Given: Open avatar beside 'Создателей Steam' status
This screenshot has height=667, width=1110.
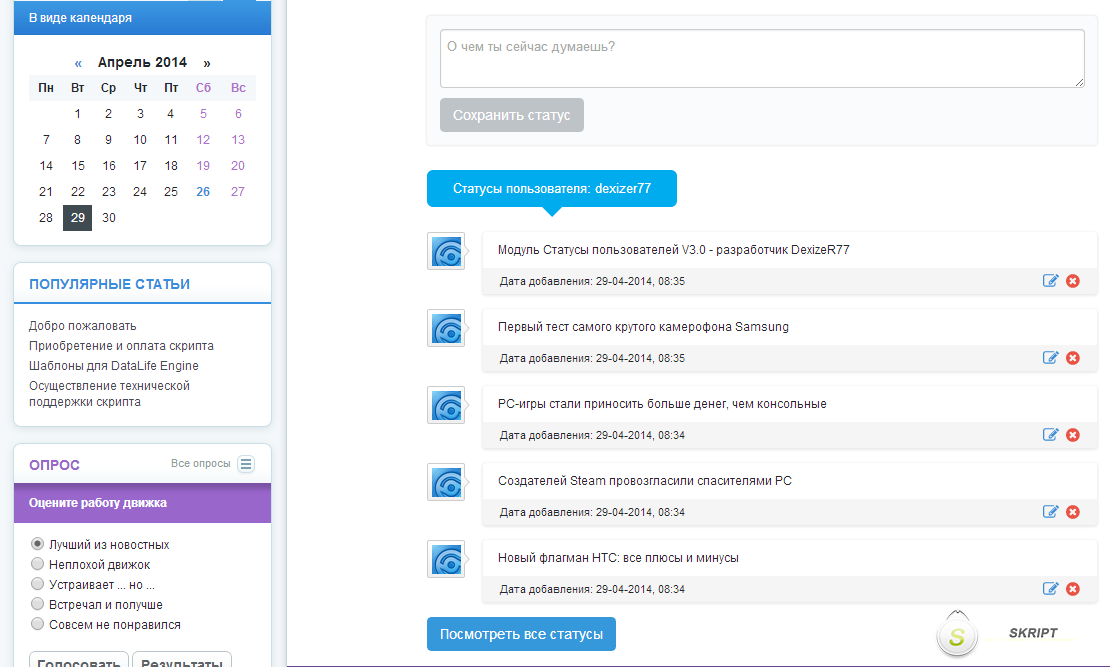Looking at the screenshot, I should (446, 482).
